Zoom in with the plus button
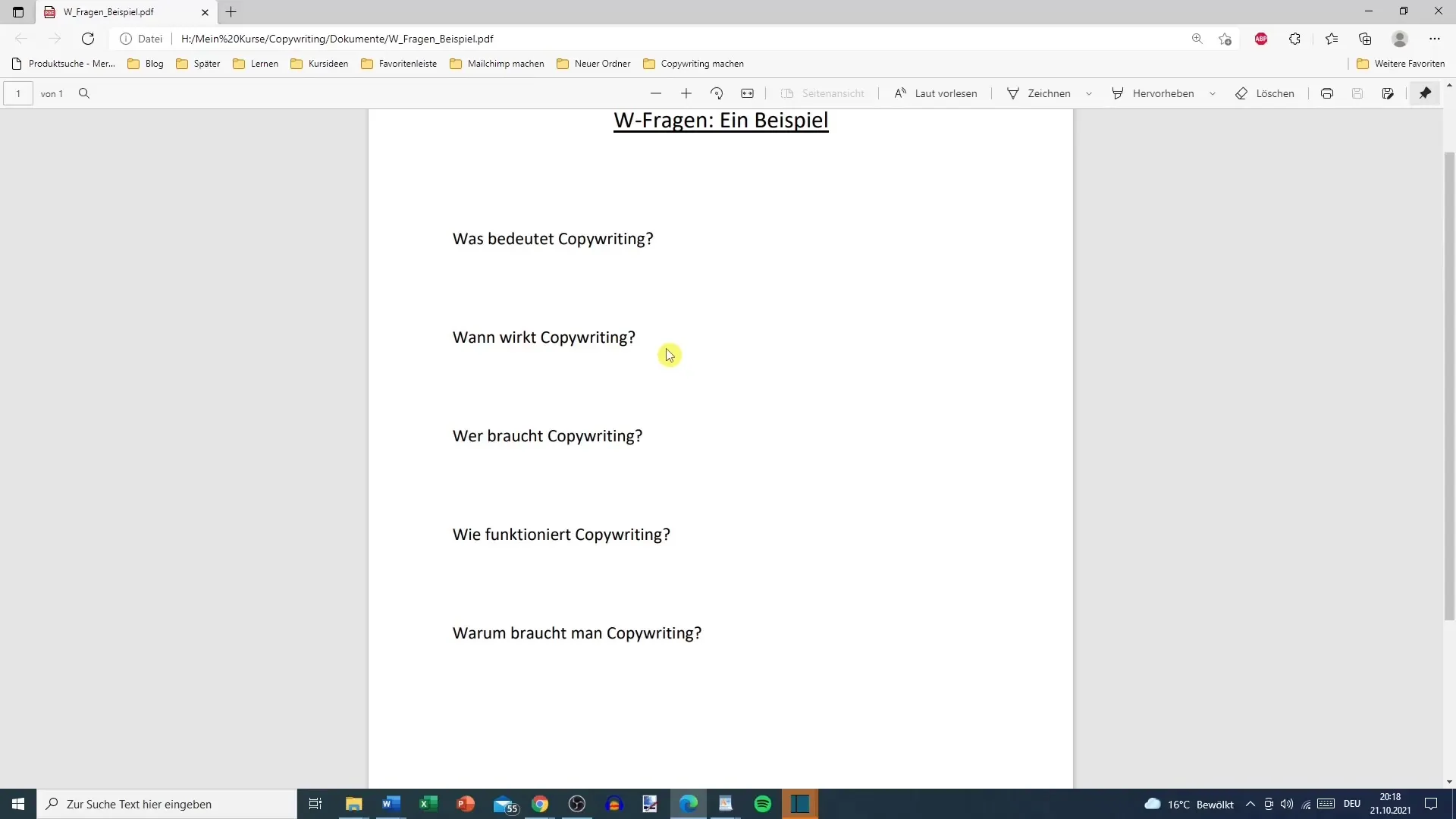Viewport: 1456px width, 819px height. click(686, 93)
